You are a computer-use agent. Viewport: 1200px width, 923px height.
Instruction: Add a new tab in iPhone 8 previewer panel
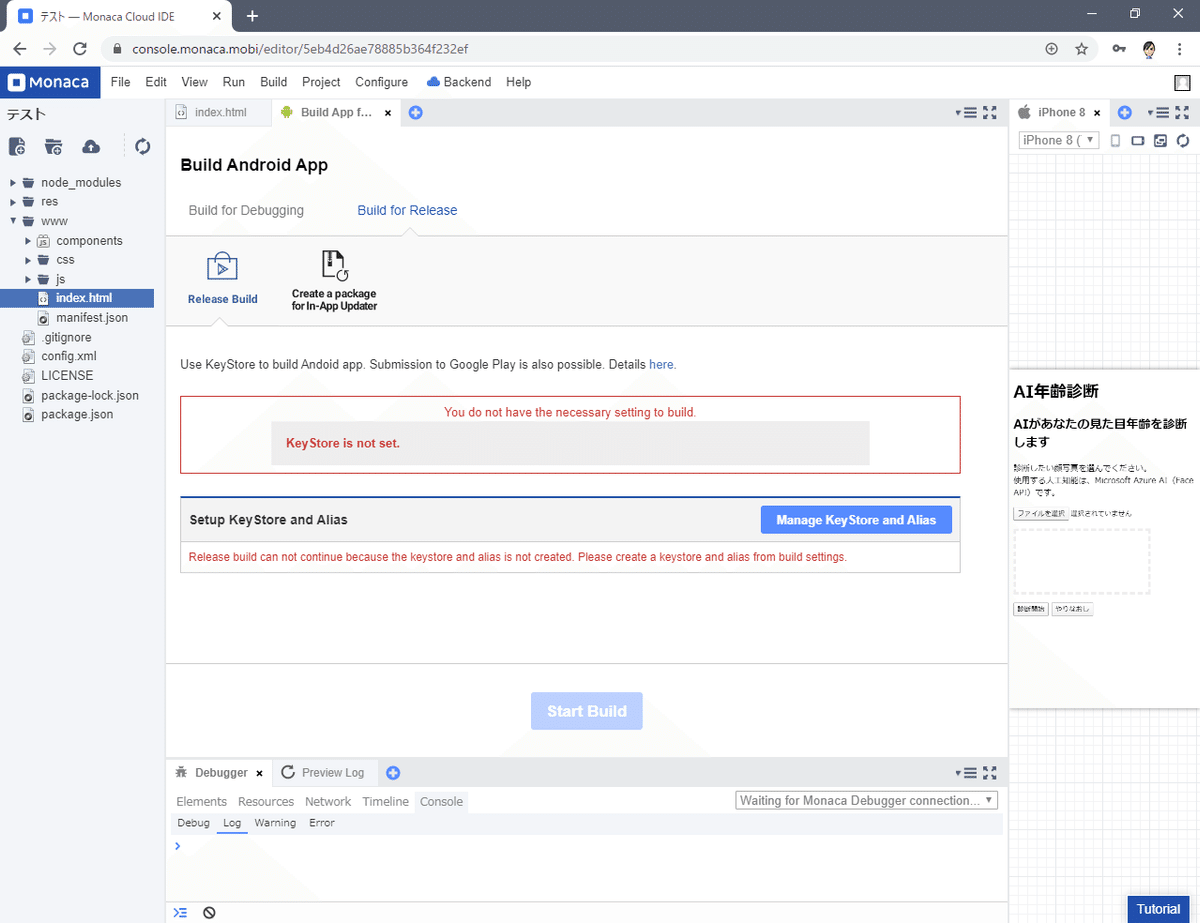point(1124,113)
